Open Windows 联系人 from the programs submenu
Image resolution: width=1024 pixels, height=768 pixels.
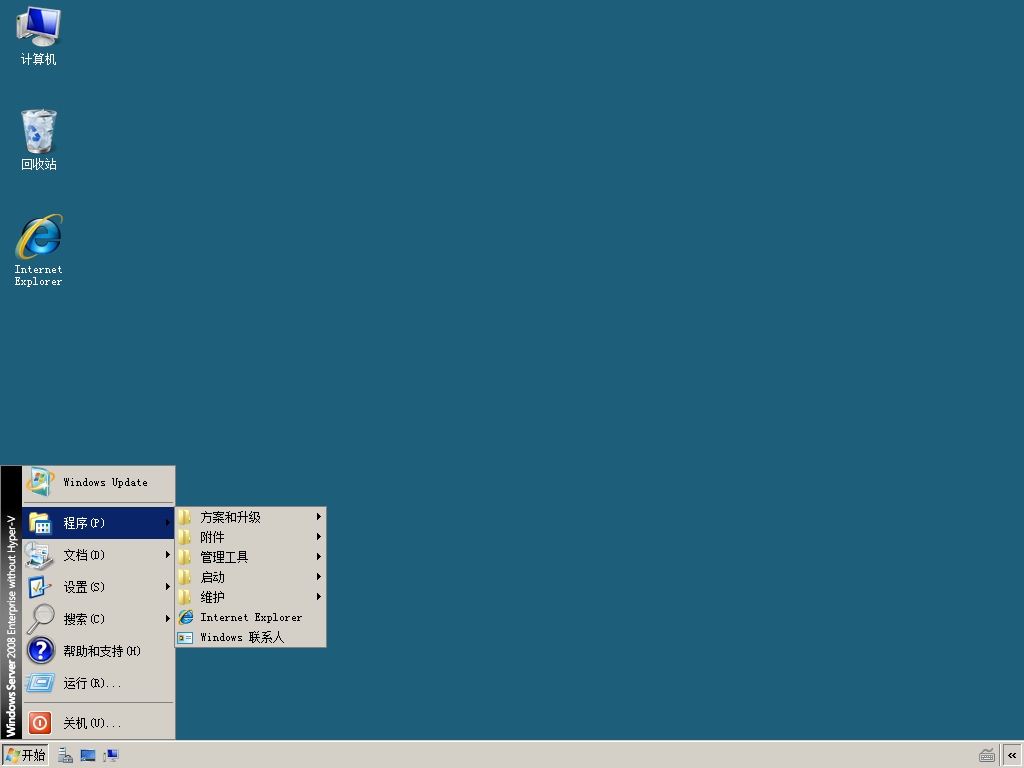251,637
